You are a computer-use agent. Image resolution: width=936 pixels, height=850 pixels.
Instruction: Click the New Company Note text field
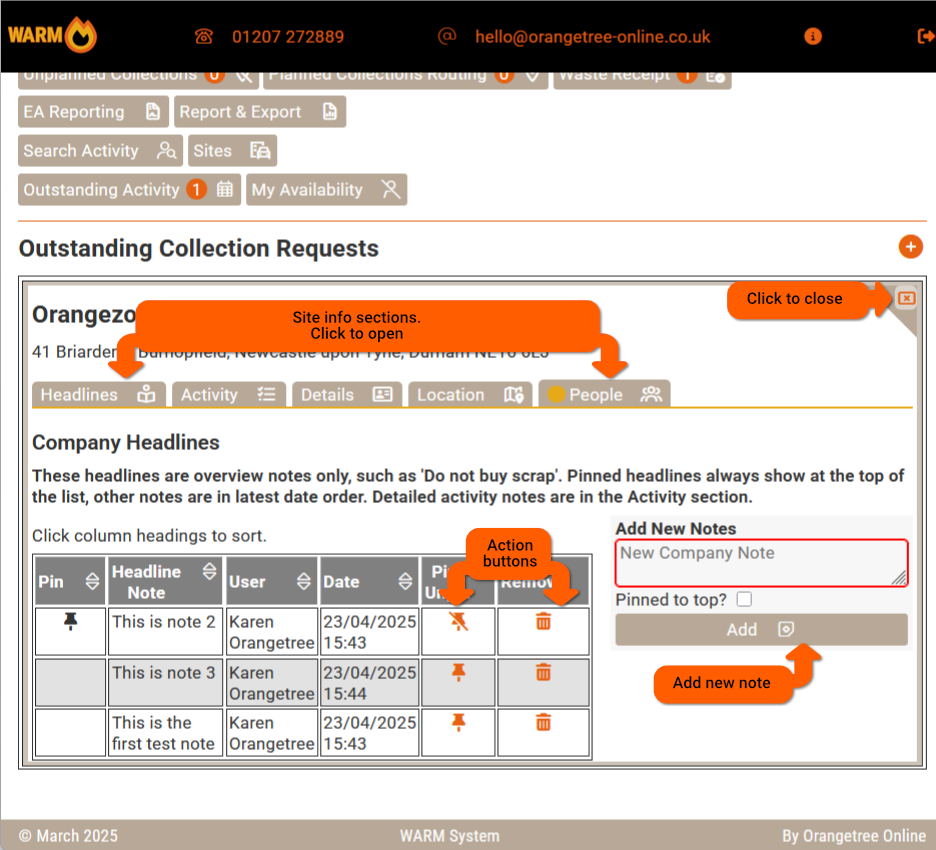761,563
